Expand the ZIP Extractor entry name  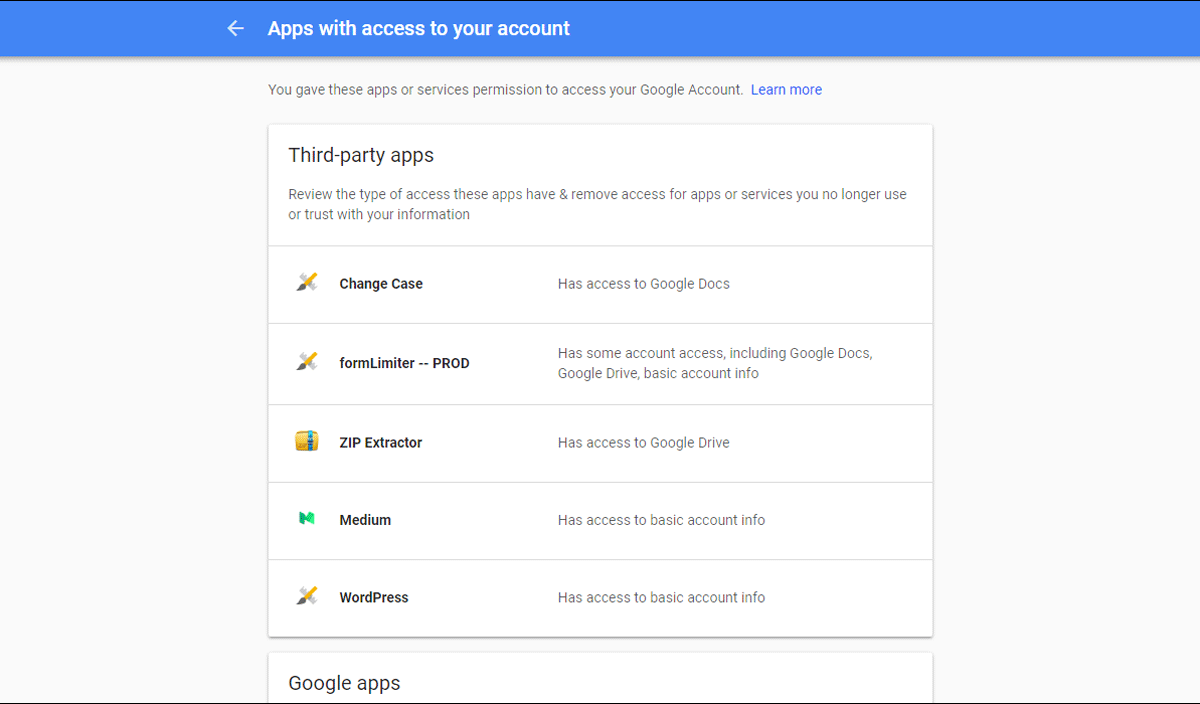(381, 442)
